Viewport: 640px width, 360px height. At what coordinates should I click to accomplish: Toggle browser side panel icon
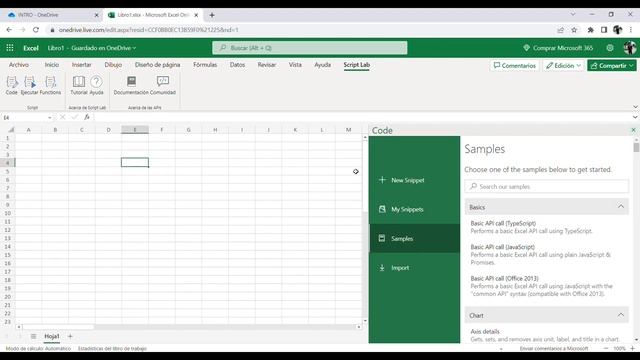[x=604, y=30]
